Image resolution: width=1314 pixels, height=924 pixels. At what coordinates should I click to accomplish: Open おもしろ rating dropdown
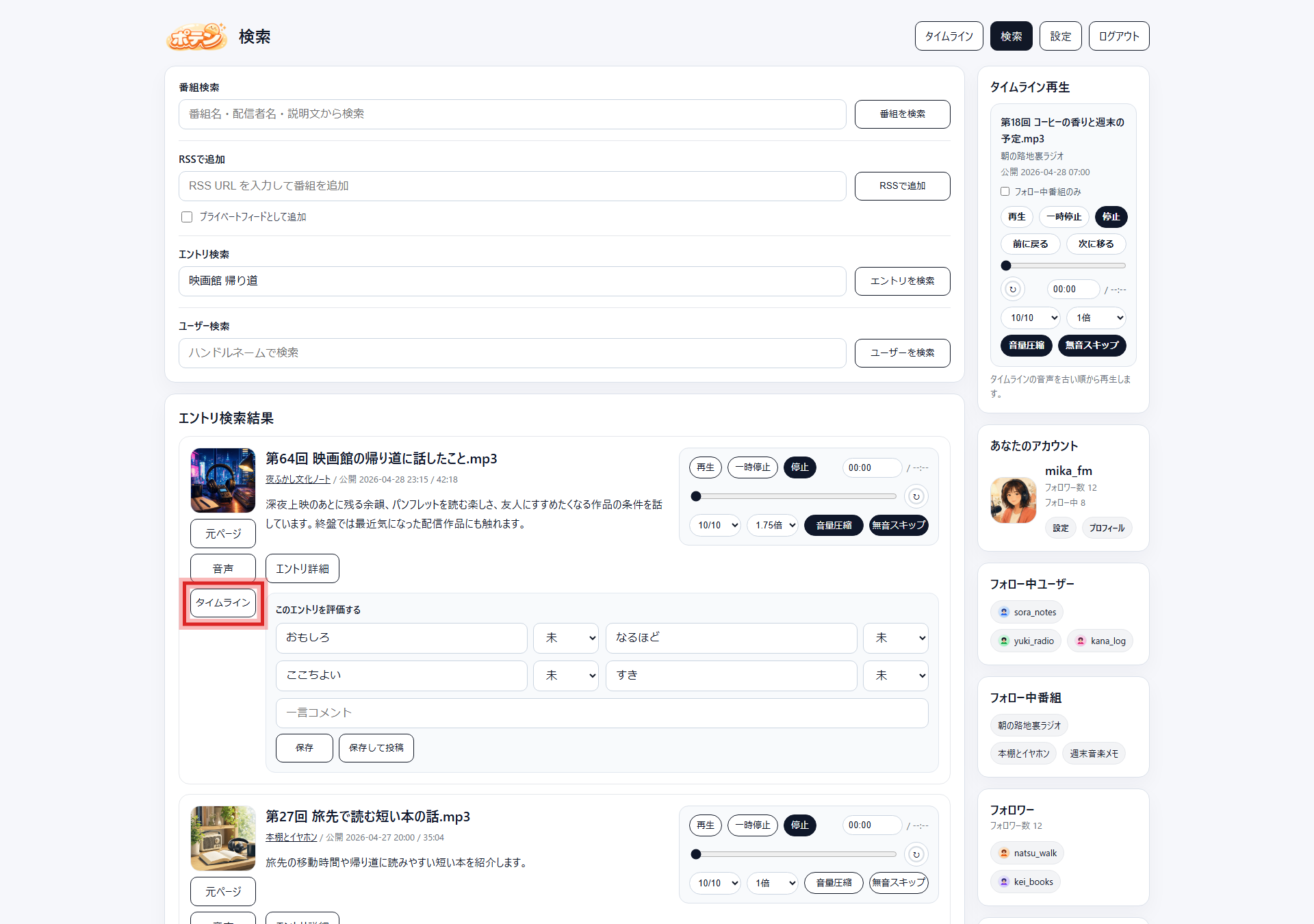pos(566,638)
